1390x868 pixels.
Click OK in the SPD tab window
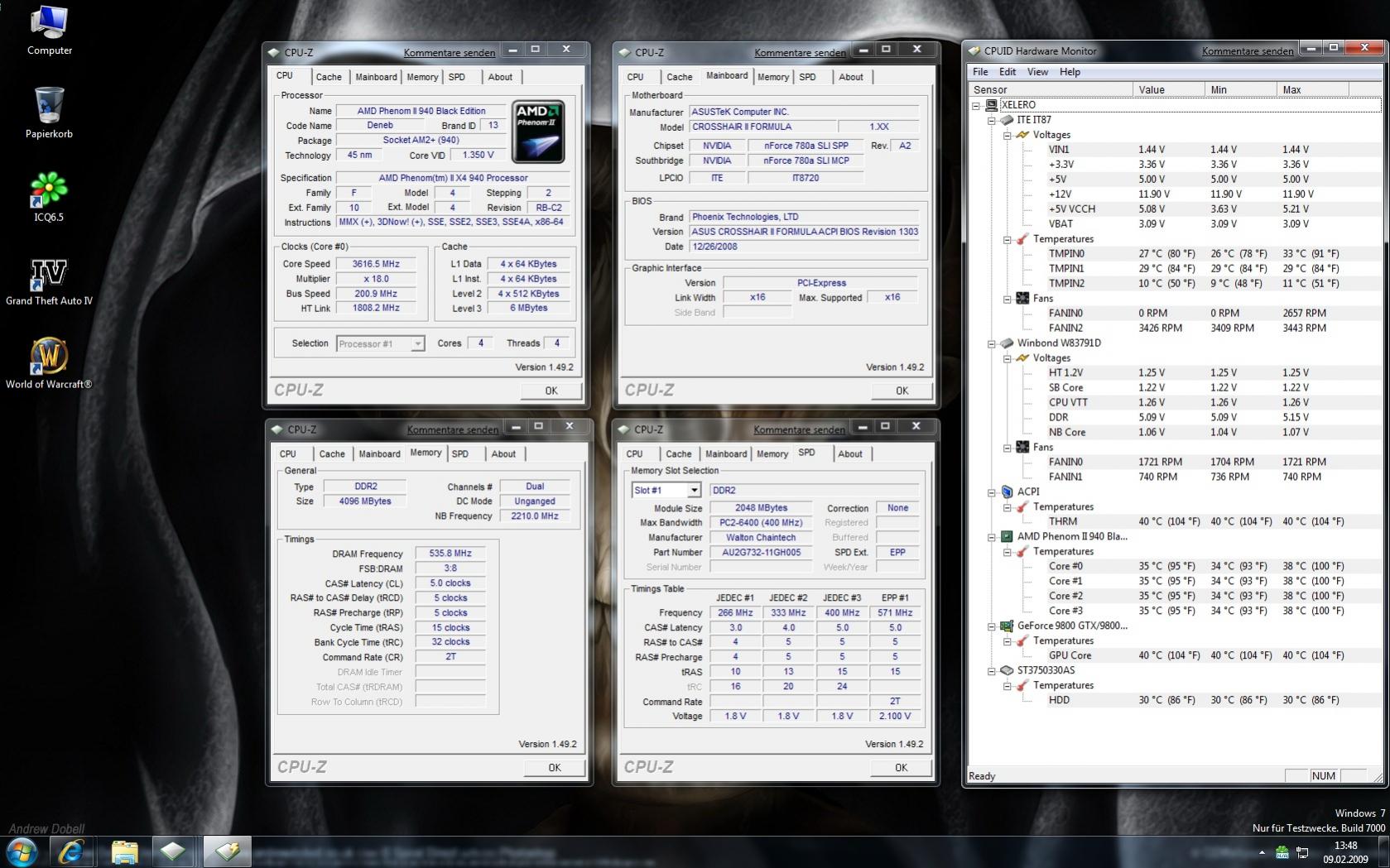(x=901, y=768)
